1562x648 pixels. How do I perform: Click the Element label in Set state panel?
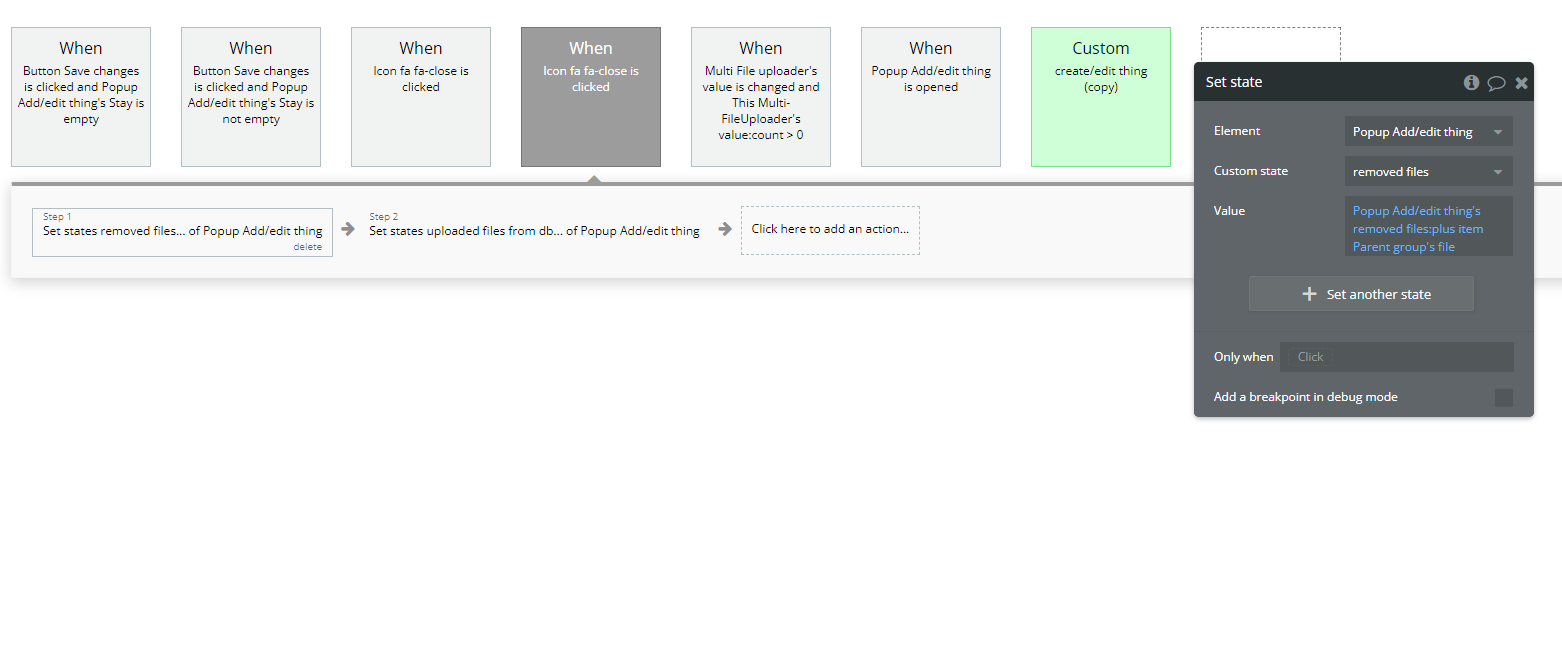coord(1237,131)
